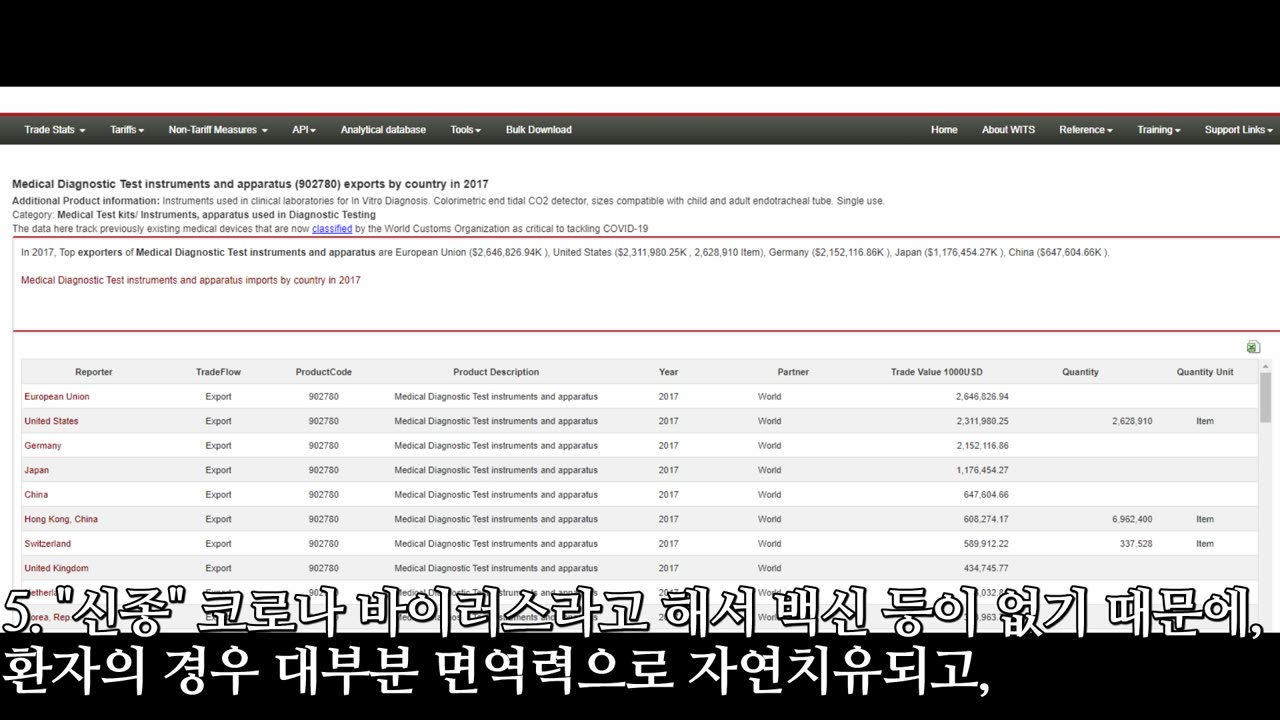Select trade value 2,152,116.86 cell
The image size is (1280, 720).
coord(982,446)
